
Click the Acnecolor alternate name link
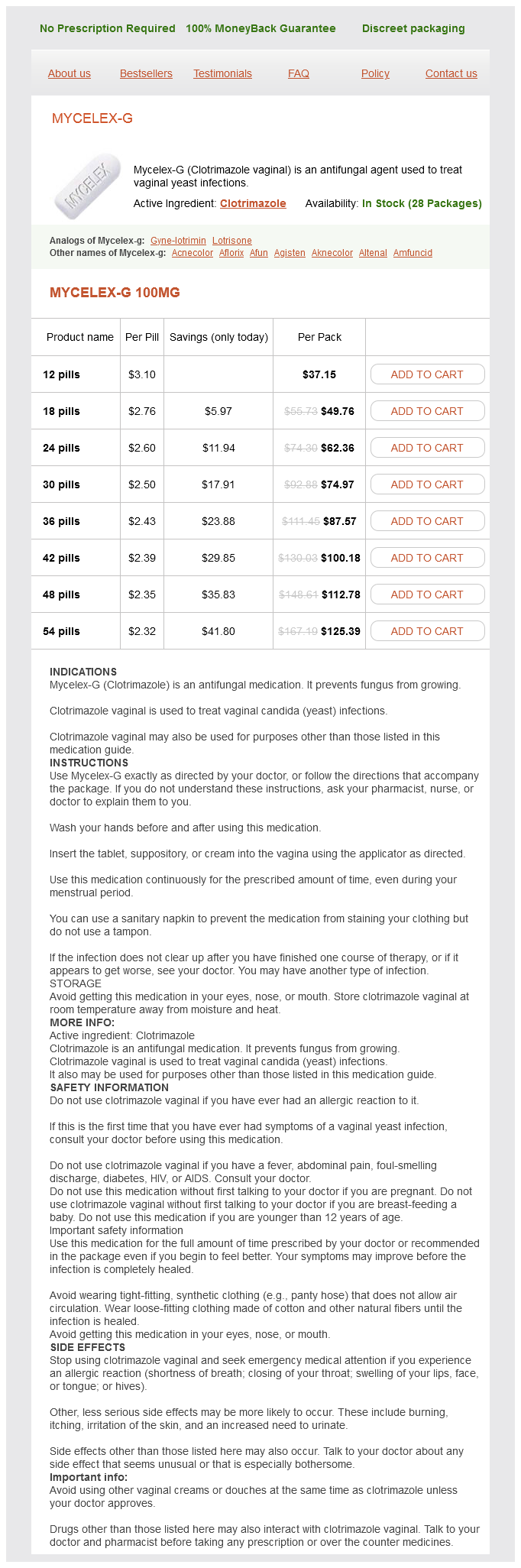193,253
